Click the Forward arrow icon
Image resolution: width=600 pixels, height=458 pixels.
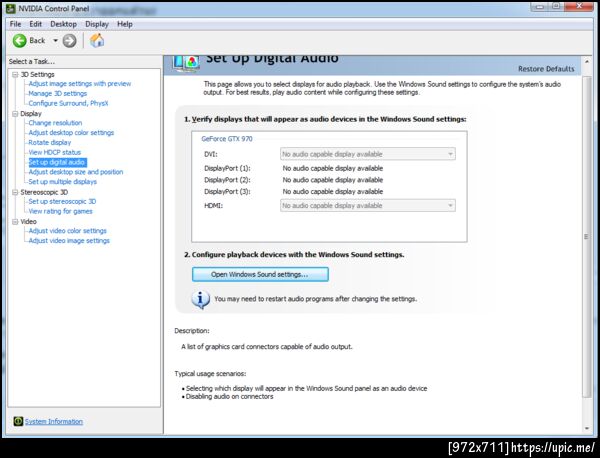coord(69,41)
